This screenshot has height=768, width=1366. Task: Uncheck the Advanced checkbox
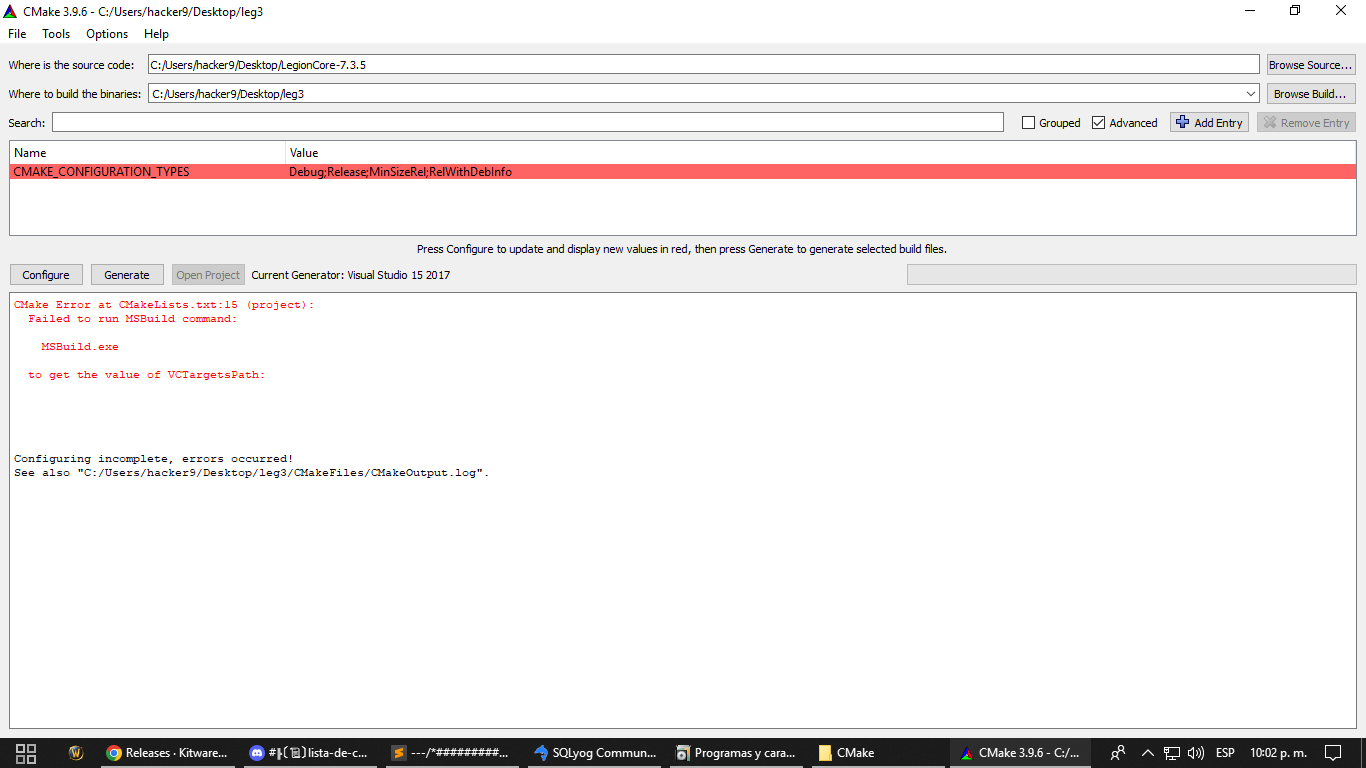pos(1098,123)
